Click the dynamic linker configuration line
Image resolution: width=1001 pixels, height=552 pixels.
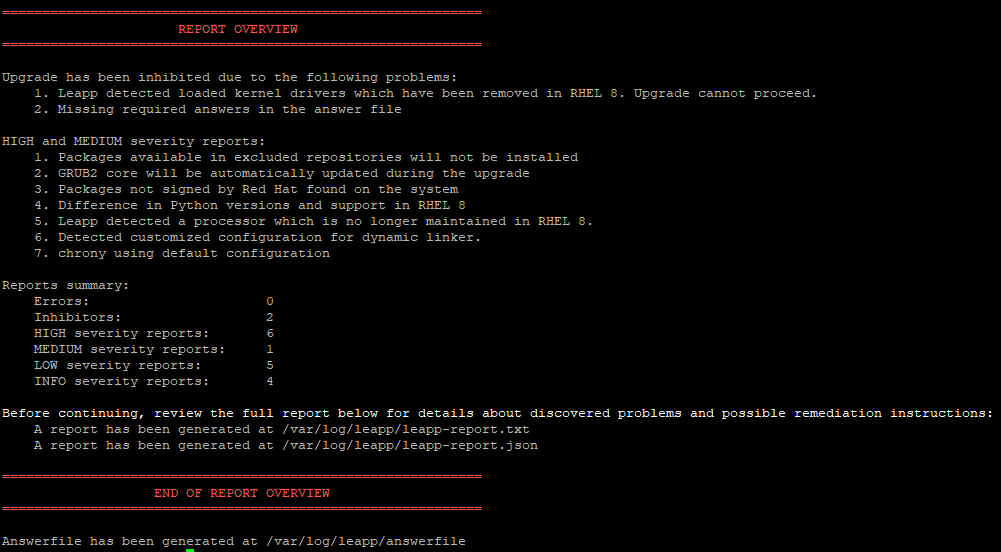[258, 237]
